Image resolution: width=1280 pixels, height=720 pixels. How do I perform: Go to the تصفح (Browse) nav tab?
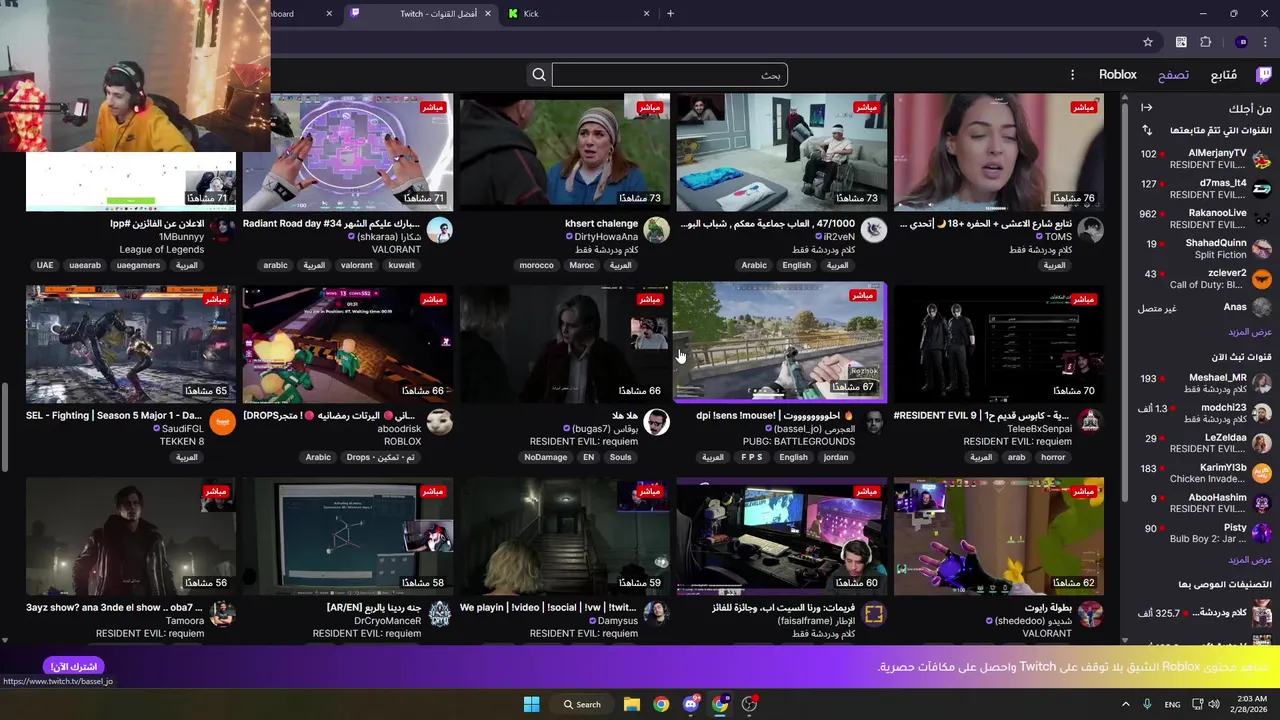tap(1173, 75)
